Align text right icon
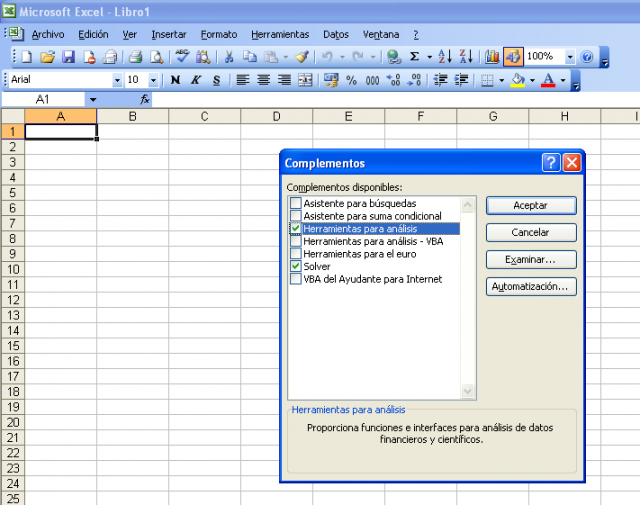The image size is (640, 505). click(284, 80)
